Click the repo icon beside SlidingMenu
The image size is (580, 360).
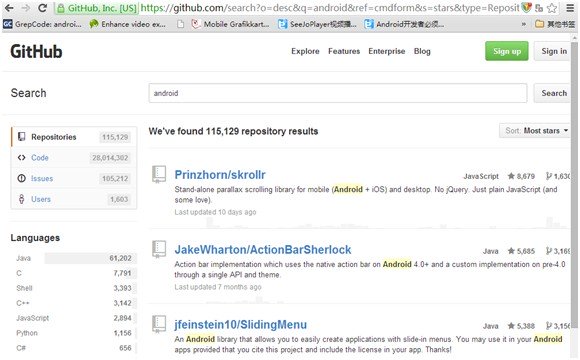click(x=159, y=324)
